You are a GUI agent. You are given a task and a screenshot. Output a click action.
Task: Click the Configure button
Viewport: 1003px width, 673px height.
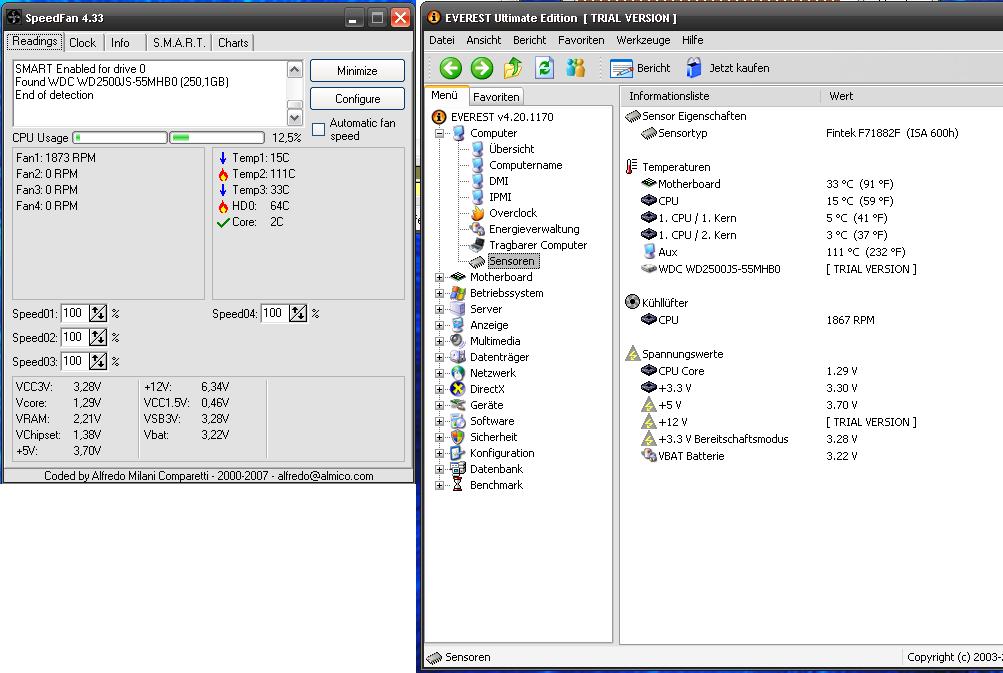tap(357, 99)
